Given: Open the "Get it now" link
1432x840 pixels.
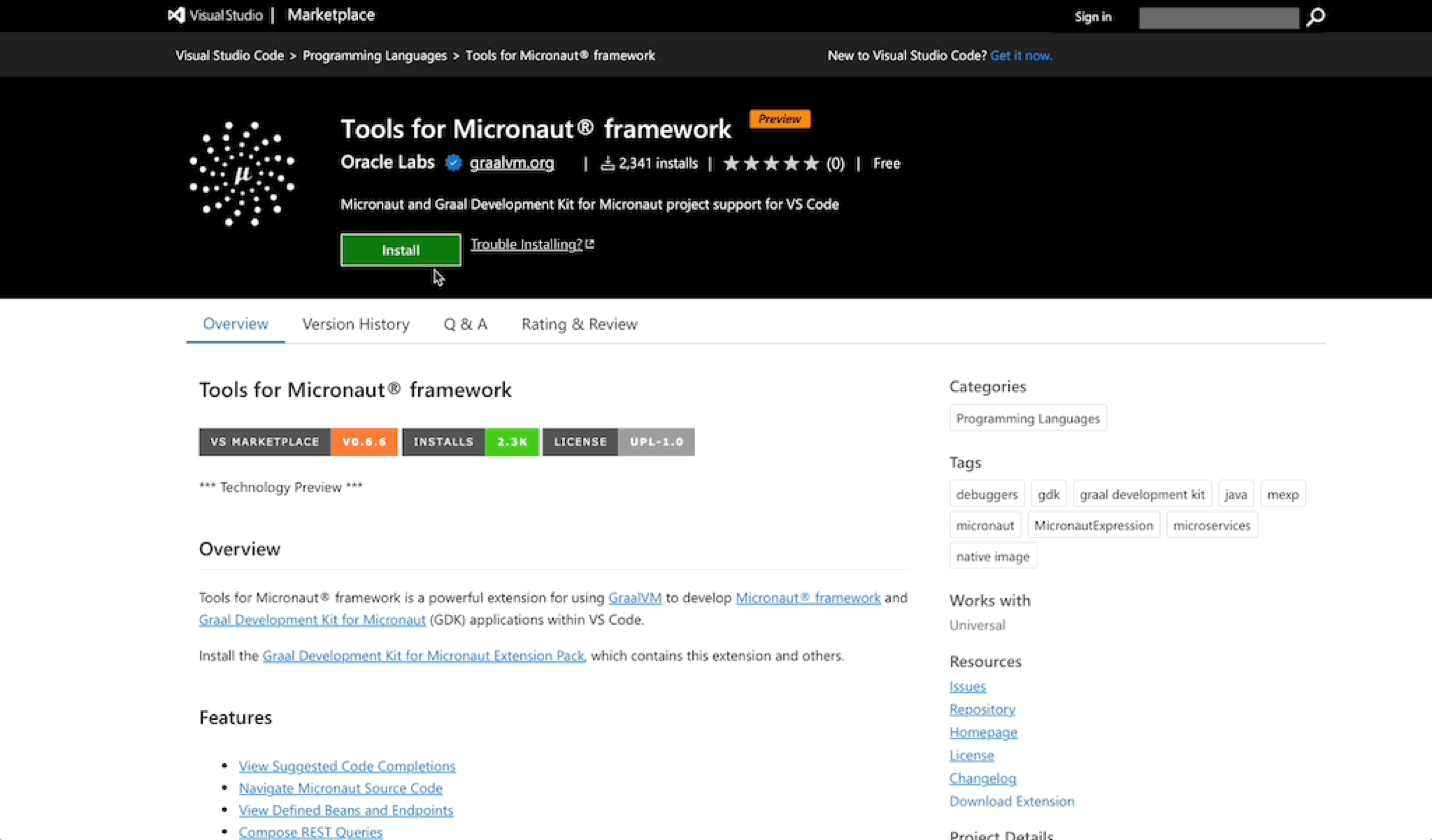Looking at the screenshot, I should click(1021, 55).
